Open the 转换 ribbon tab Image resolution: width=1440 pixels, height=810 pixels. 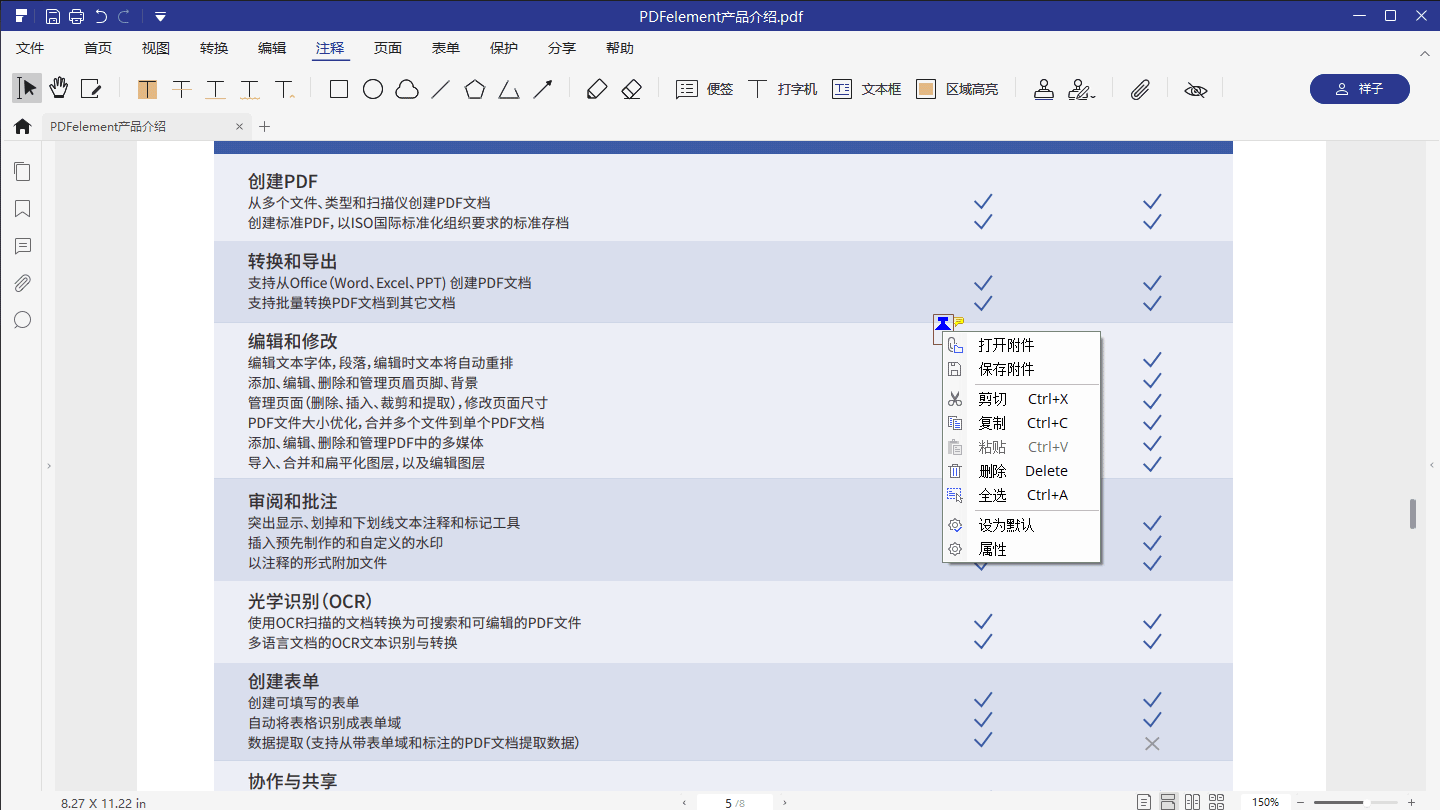pos(214,48)
